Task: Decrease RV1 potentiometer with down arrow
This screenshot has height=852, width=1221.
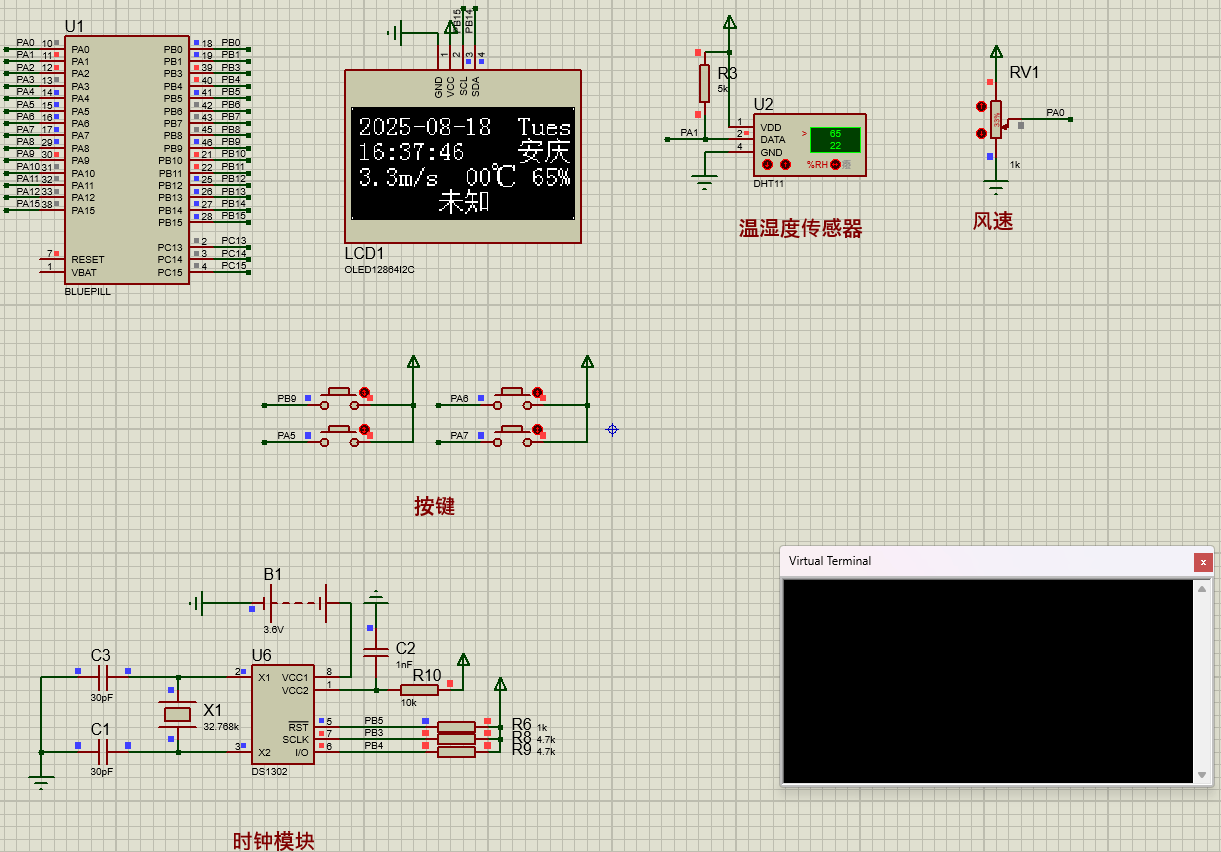Action: click(x=981, y=132)
